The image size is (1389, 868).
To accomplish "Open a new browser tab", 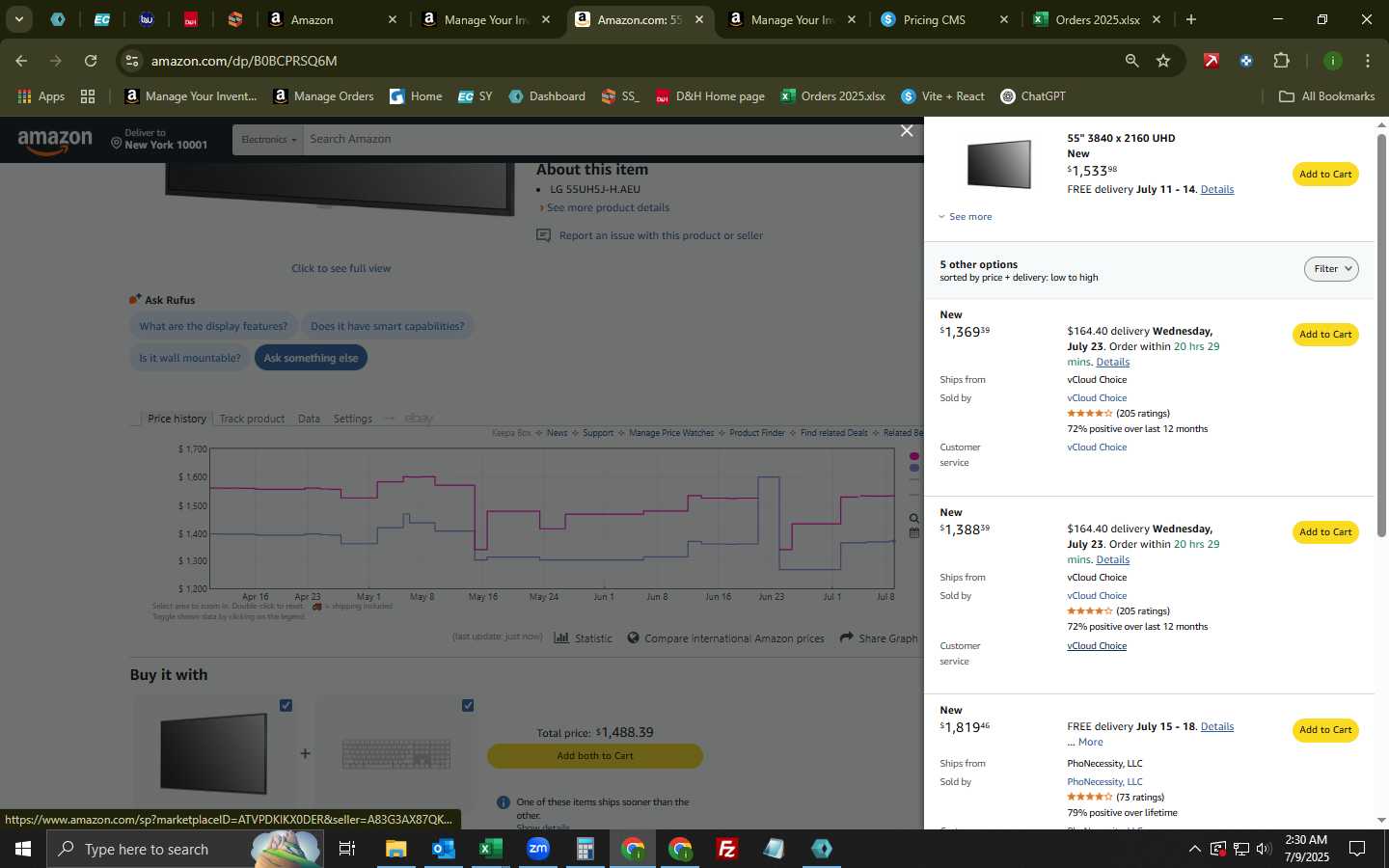I will tap(1191, 19).
